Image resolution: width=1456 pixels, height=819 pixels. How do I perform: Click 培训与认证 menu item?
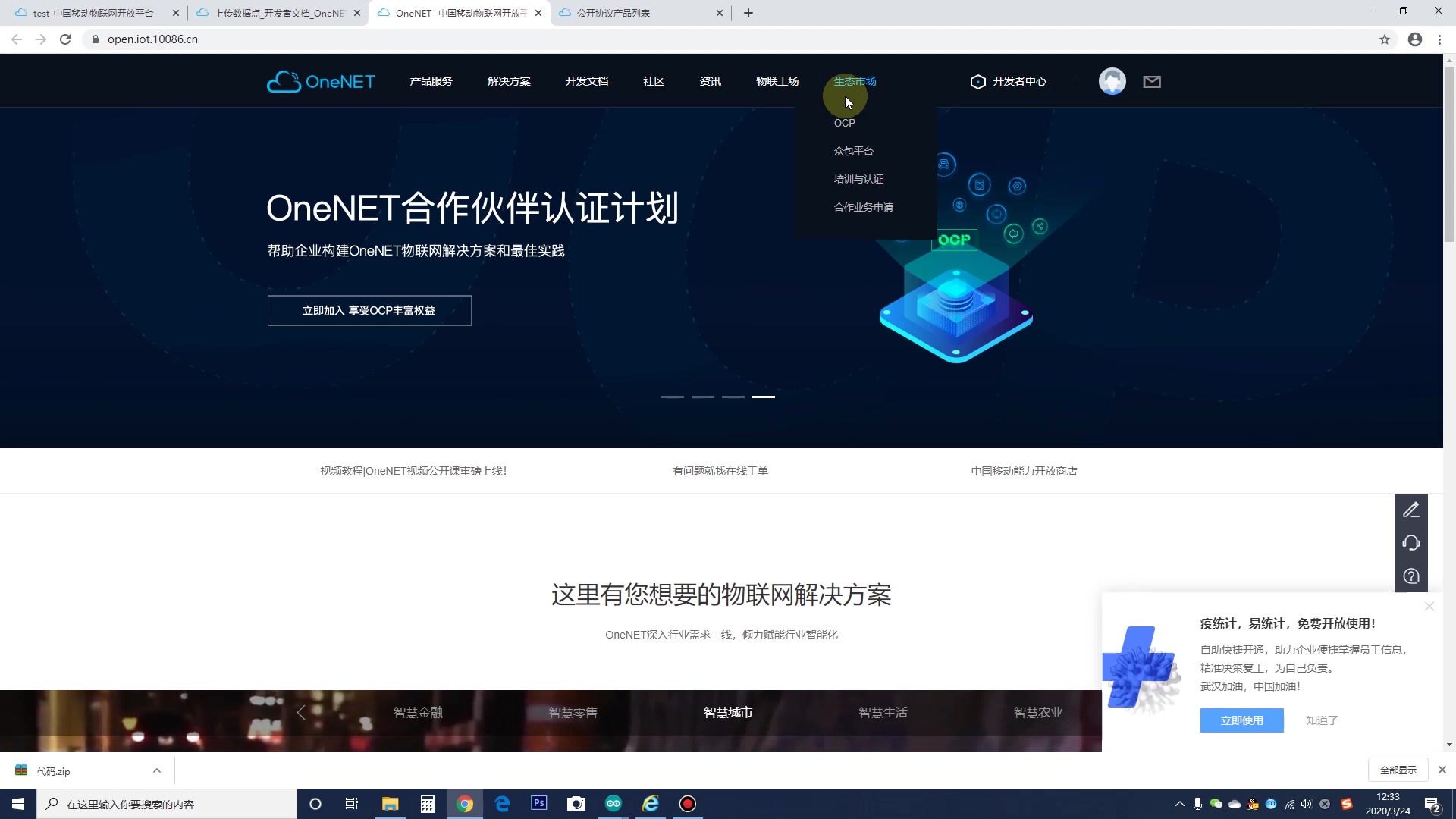(x=859, y=179)
